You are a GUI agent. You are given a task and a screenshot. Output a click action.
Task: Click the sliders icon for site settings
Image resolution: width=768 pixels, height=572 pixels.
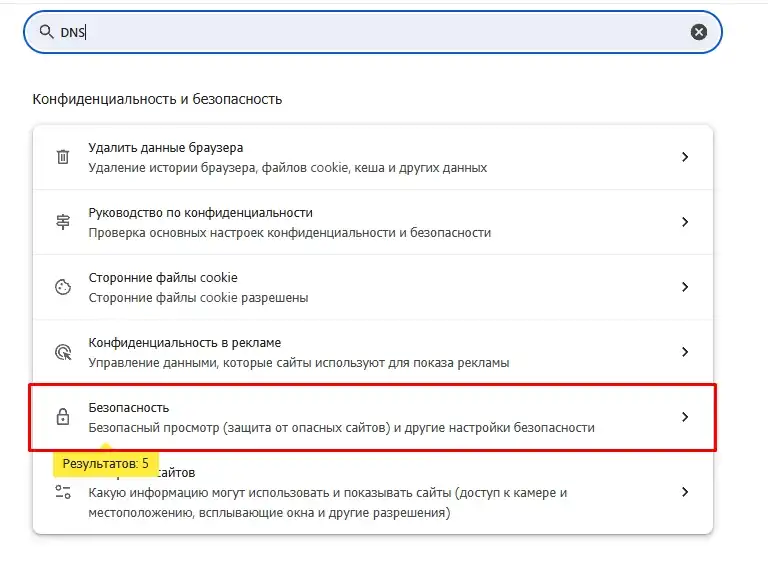63,492
